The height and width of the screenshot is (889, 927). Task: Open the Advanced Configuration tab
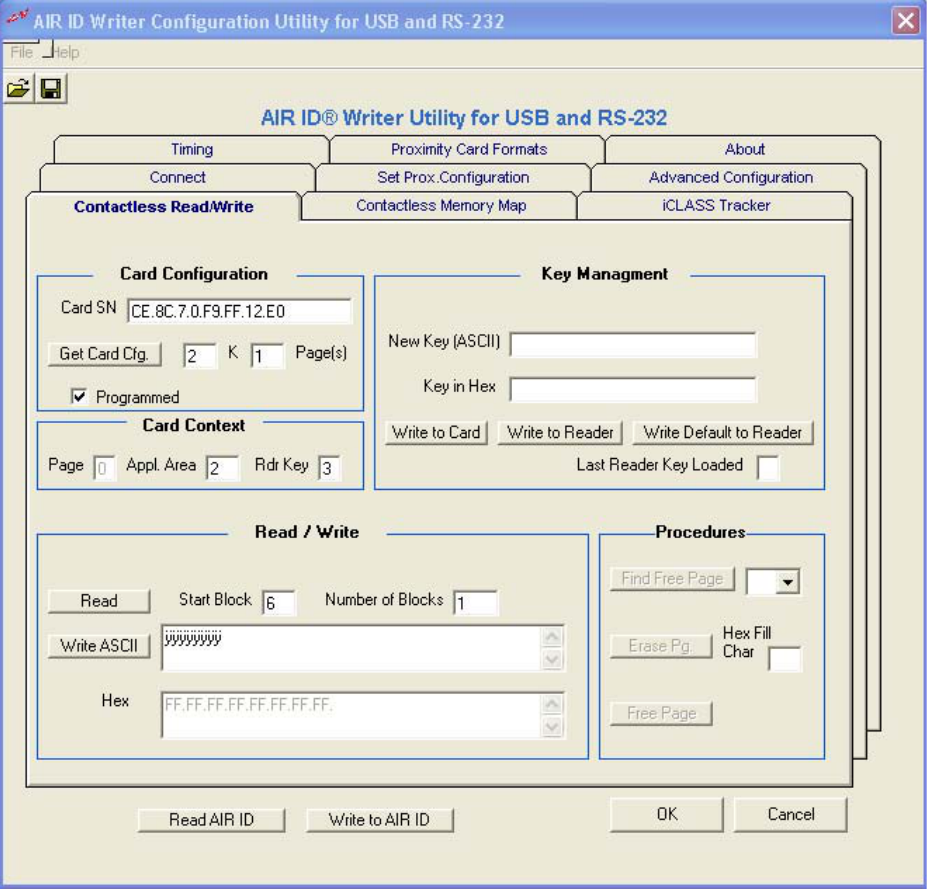tap(731, 177)
